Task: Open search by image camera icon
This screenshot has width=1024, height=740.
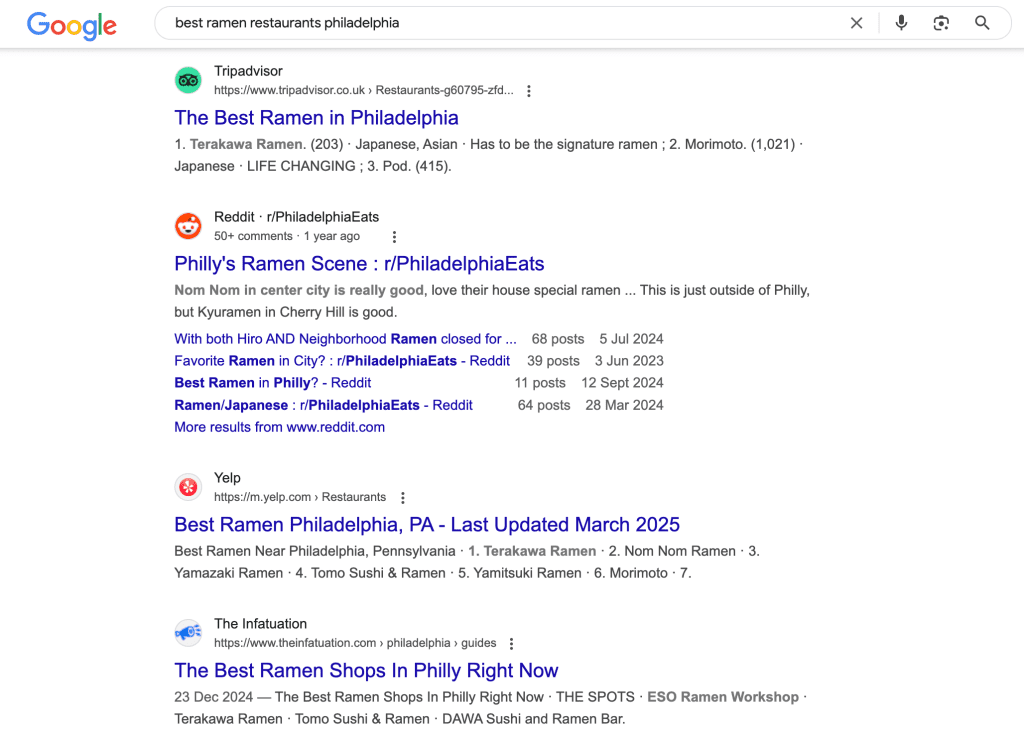Action: (941, 24)
